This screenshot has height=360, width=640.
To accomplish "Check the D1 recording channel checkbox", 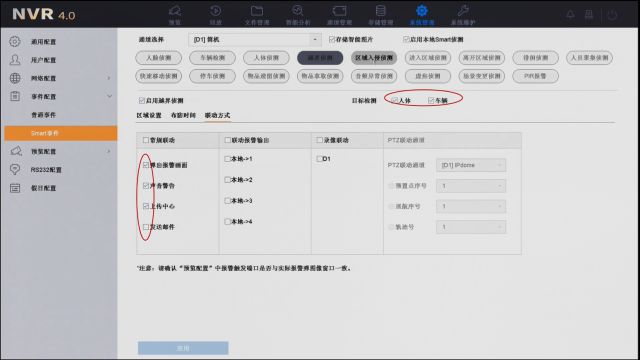I will coord(320,159).
